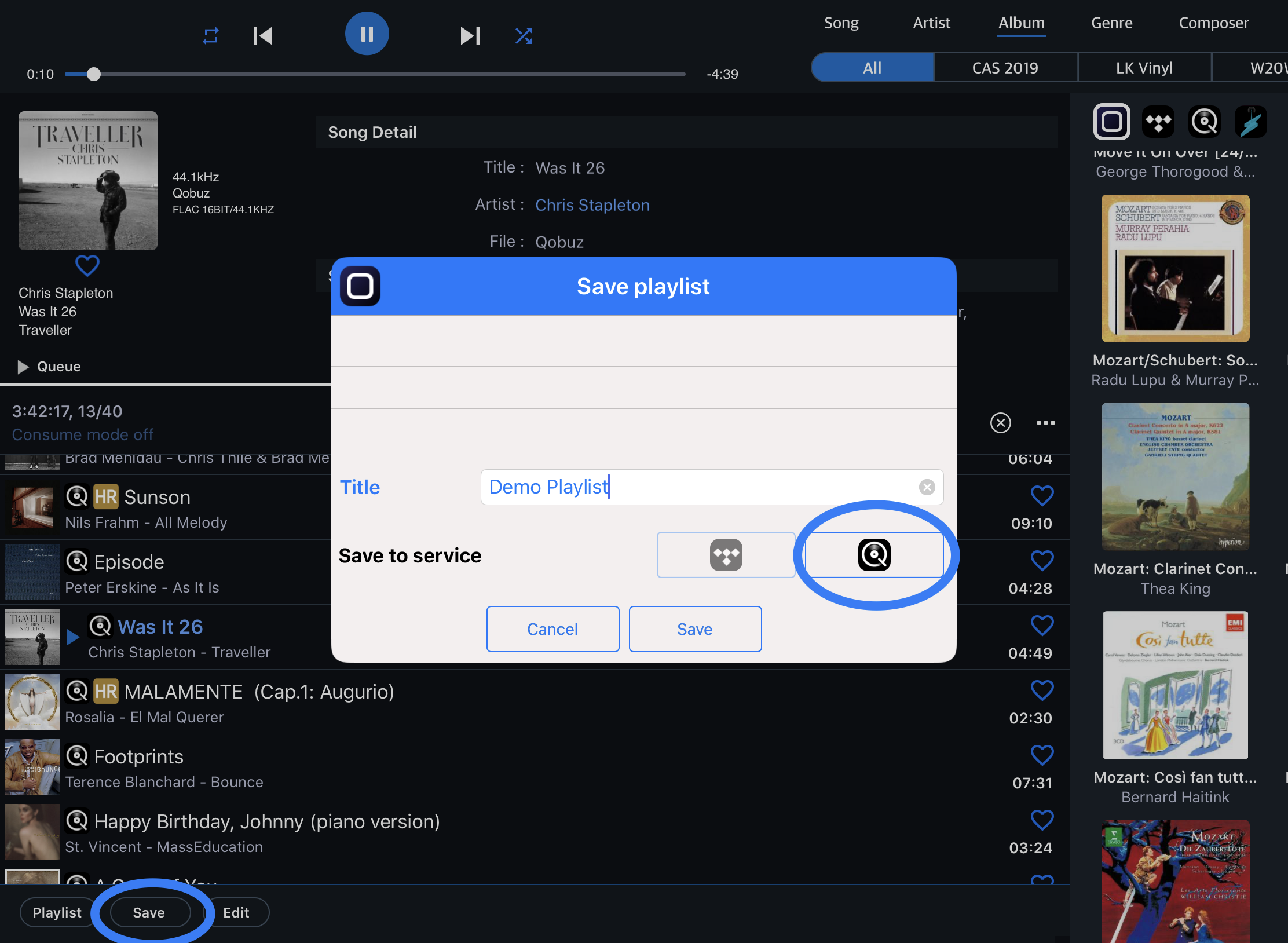Open the Genre tab

tap(1112, 23)
